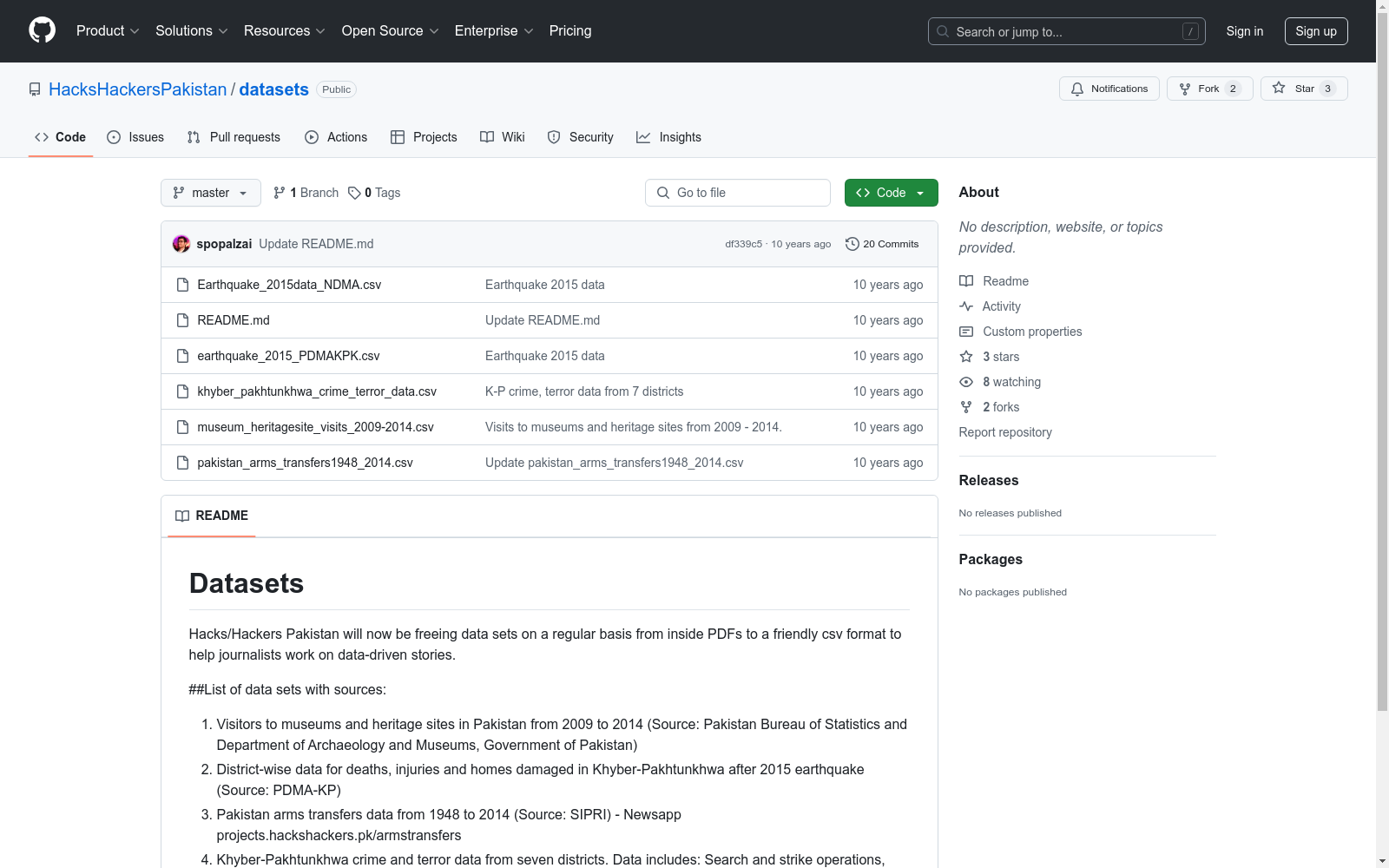Open the Enterprise dropdown
This screenshot has height=868, width=1389.
click(x=494, y=30)
